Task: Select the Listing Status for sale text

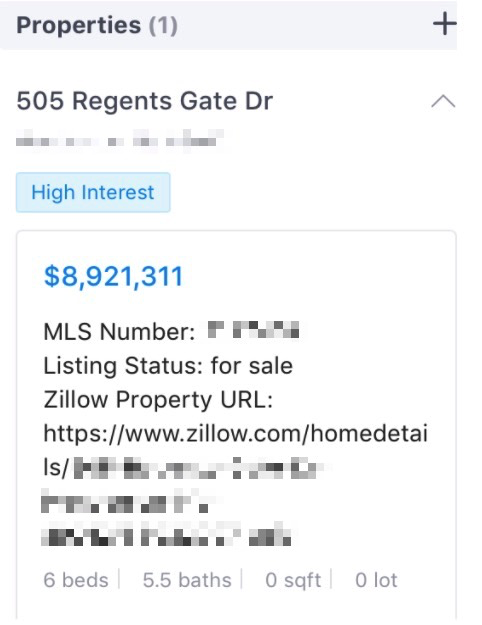Action: 168,366
